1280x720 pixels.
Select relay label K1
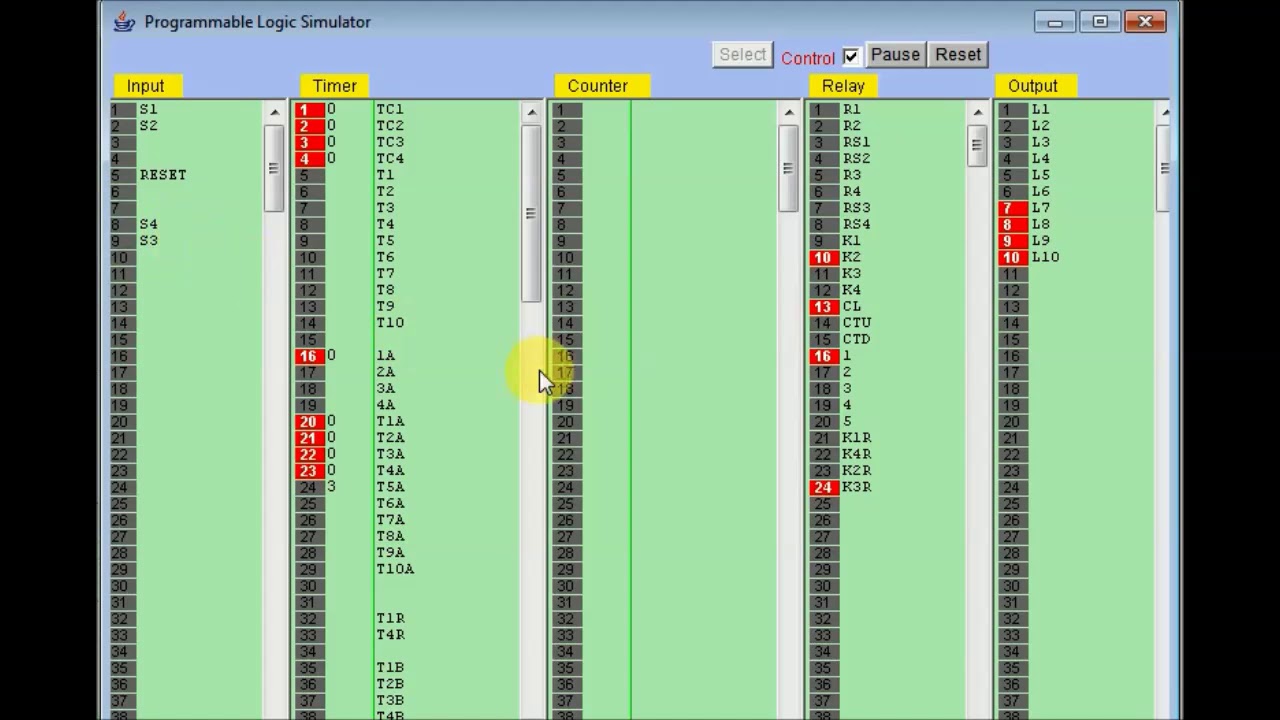(x=851, y=241)
